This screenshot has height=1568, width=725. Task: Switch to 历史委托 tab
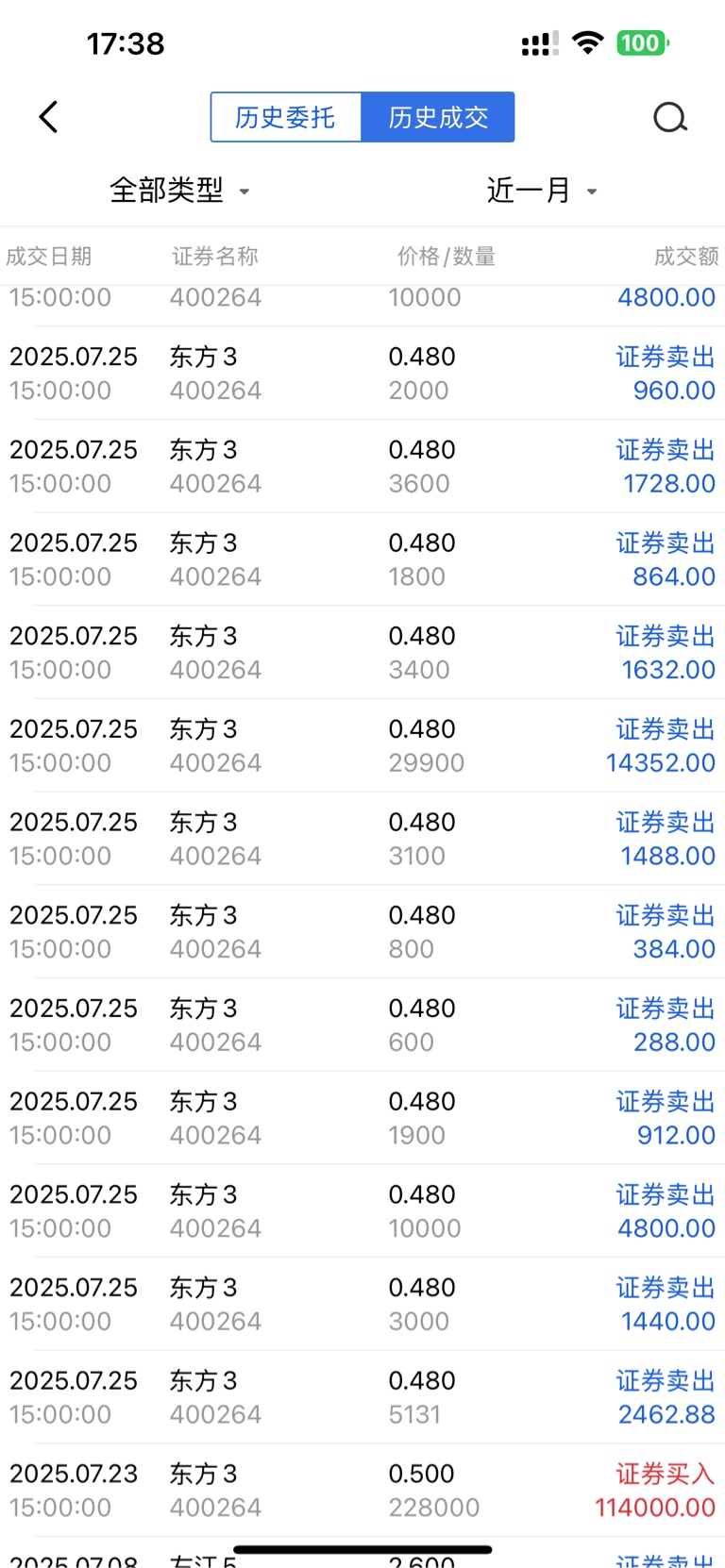286,117
